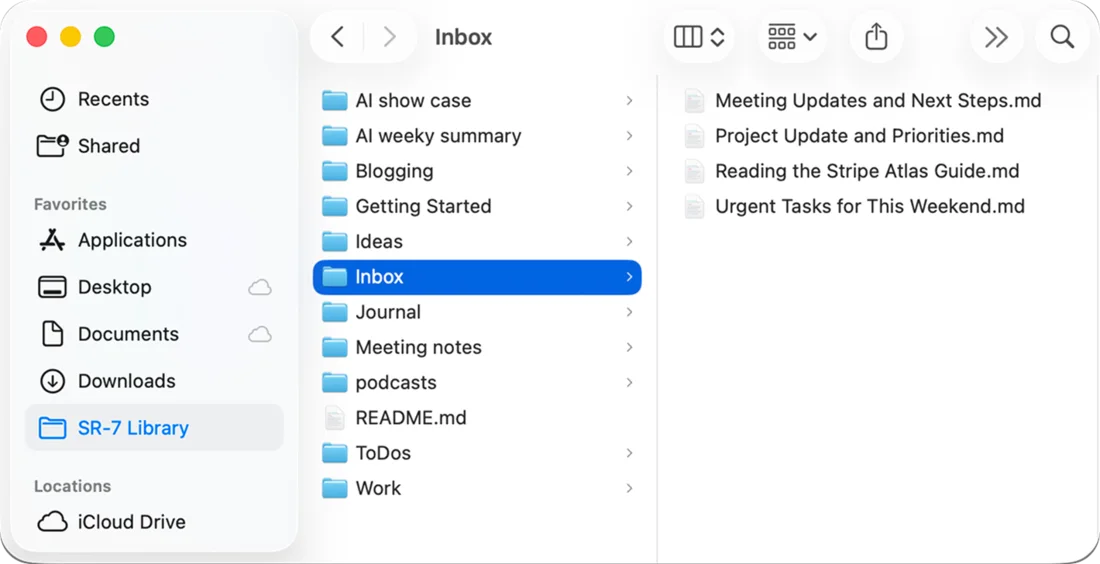Click the AI show case folder icon
This screenshot has width=1100, height=564.
335,100
